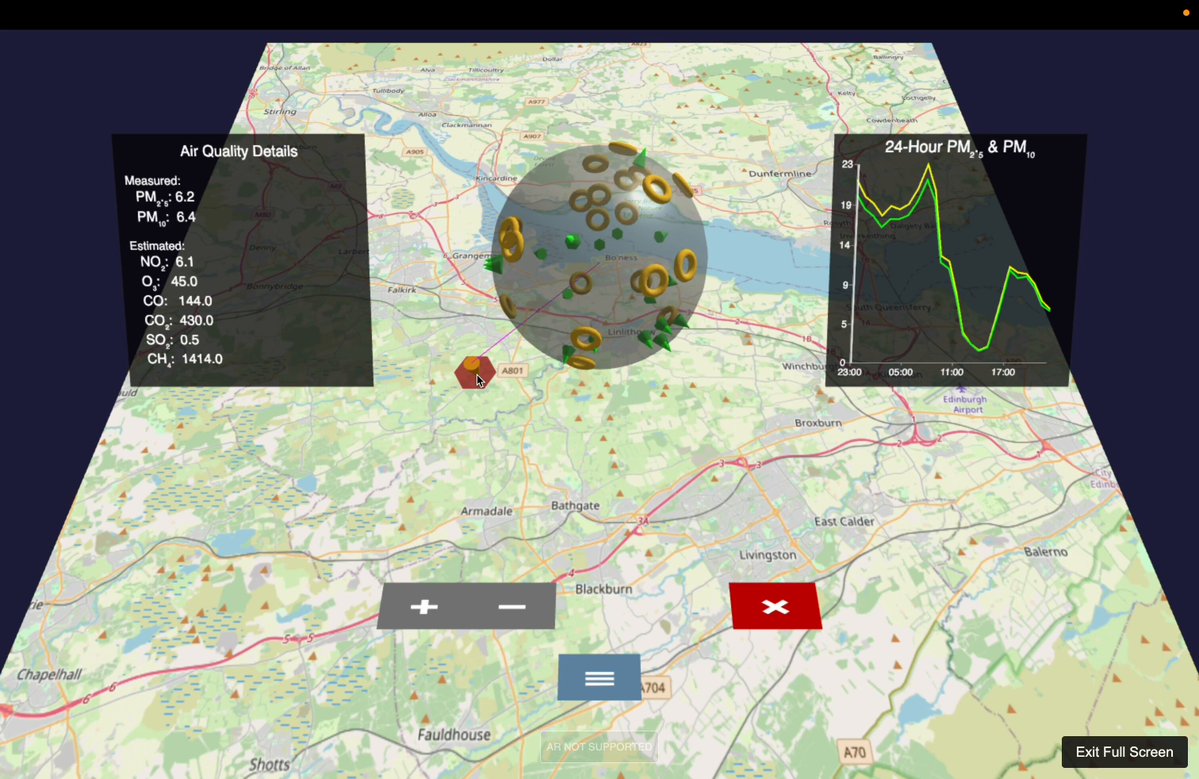This screenshot has height=779, width=1199.
Task: Click the 11:00 label on chart axis
Action: tap(952, 372)
